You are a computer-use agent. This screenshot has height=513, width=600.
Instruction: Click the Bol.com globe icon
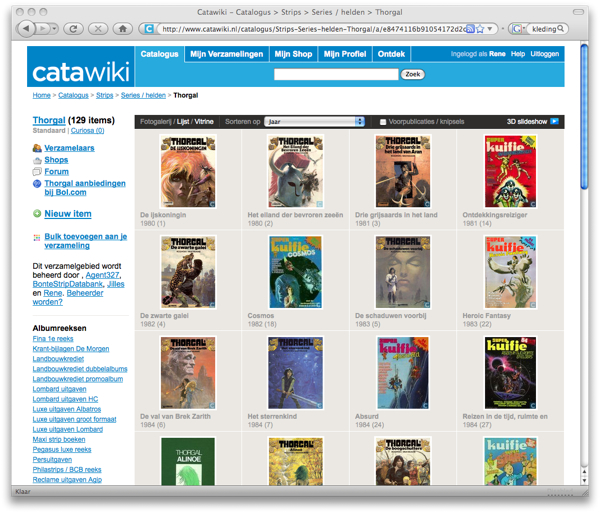(37, 184)
